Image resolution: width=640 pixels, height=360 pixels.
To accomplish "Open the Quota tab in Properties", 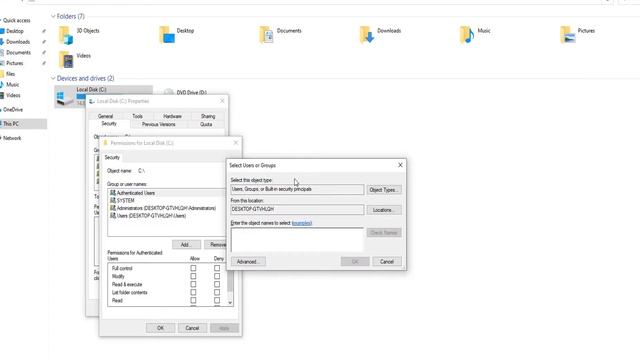I will click(206, 124).
